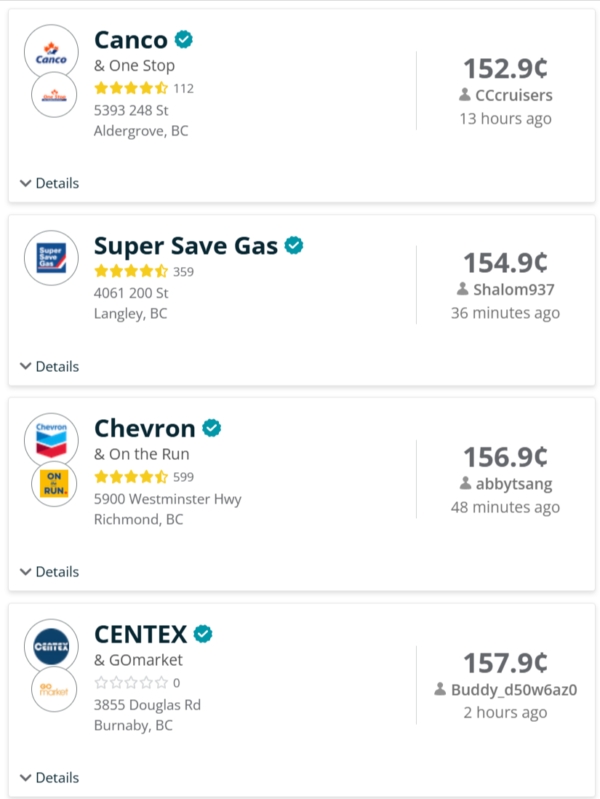This screenshot has height=799, width=600.
Task: Click the On the Run logo icon
Action: point(54,484)
